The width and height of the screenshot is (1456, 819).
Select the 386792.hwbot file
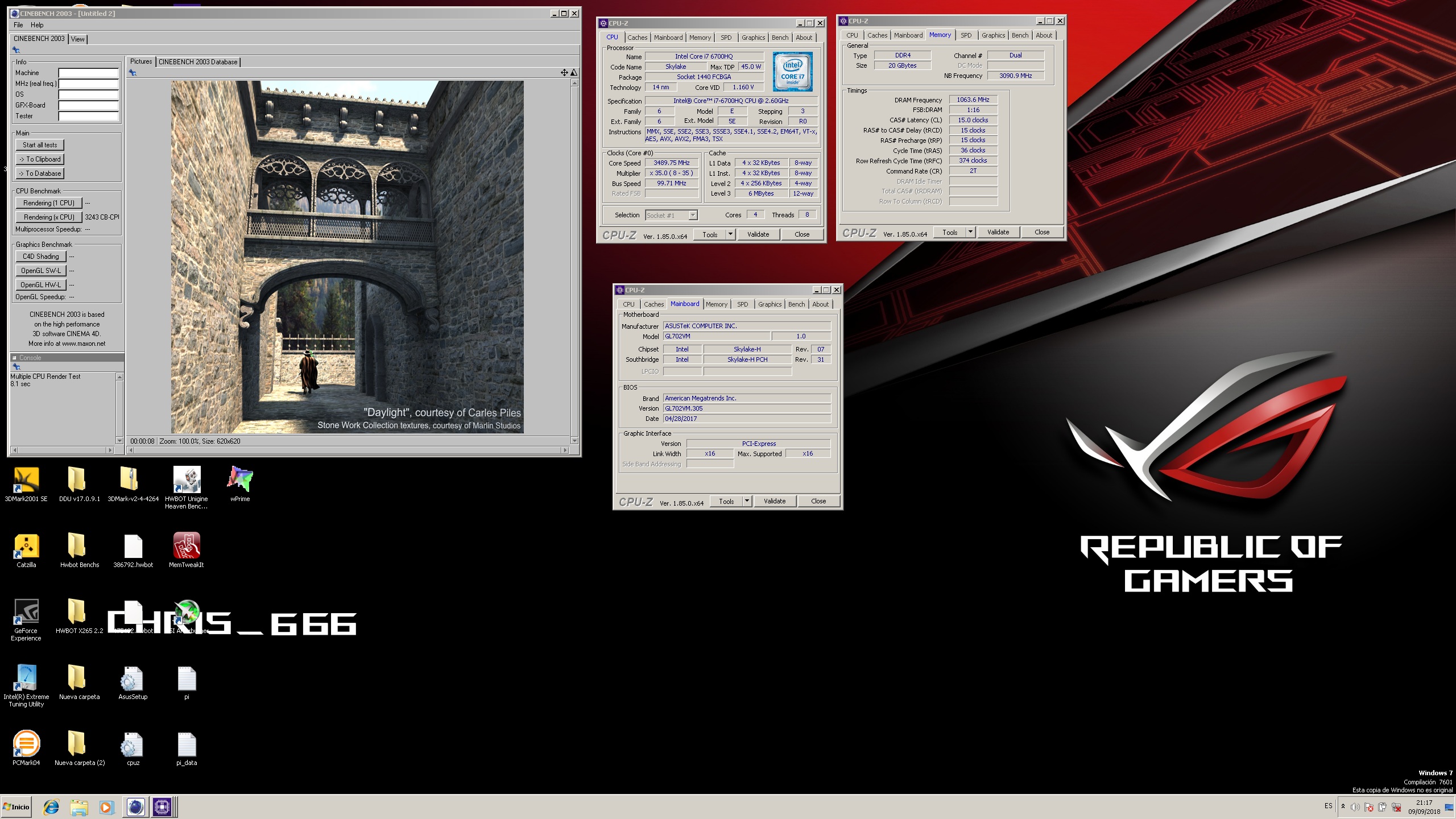(133, 550)
